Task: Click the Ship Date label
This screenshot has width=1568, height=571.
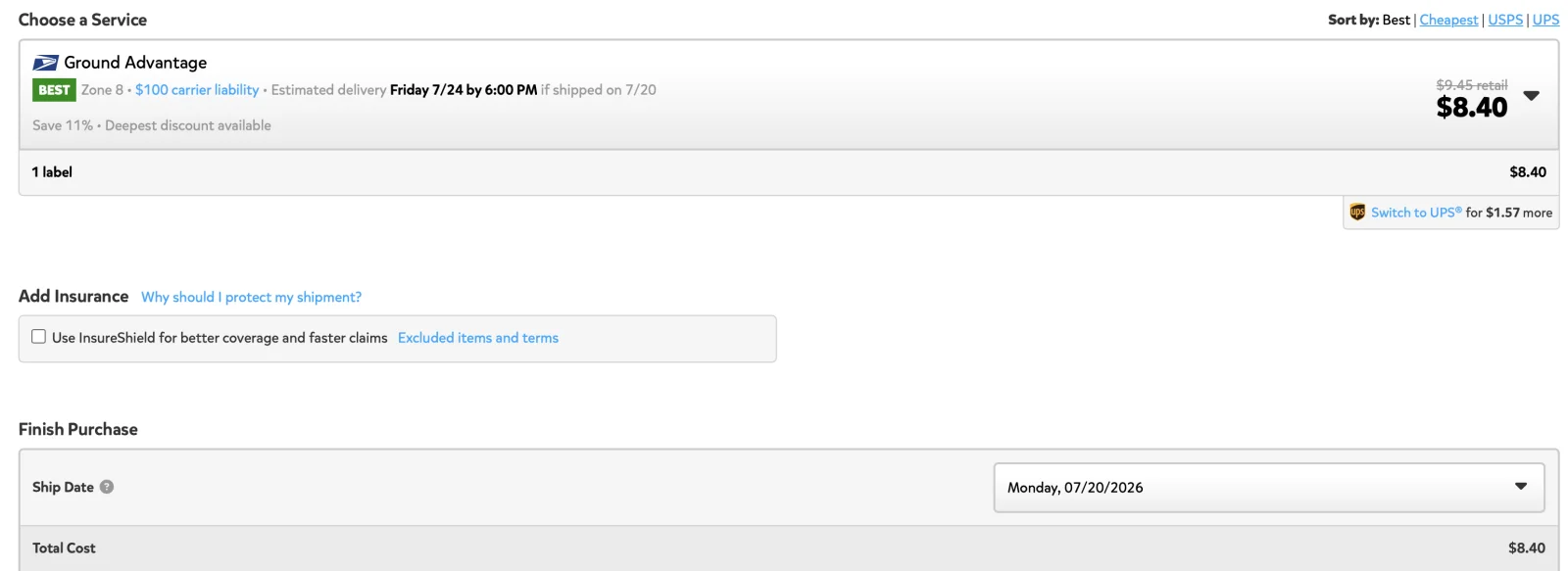Action: pyautogui.click(x=63, y=488)
